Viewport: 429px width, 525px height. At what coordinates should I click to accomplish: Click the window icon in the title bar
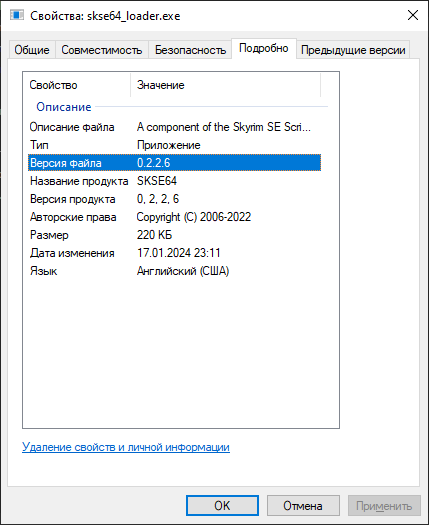click(16, 15)
